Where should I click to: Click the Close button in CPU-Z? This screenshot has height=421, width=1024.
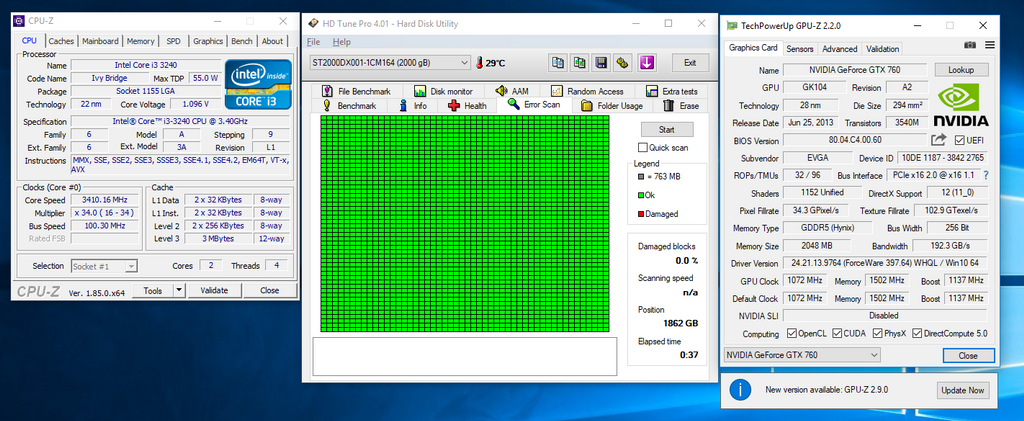269,290
